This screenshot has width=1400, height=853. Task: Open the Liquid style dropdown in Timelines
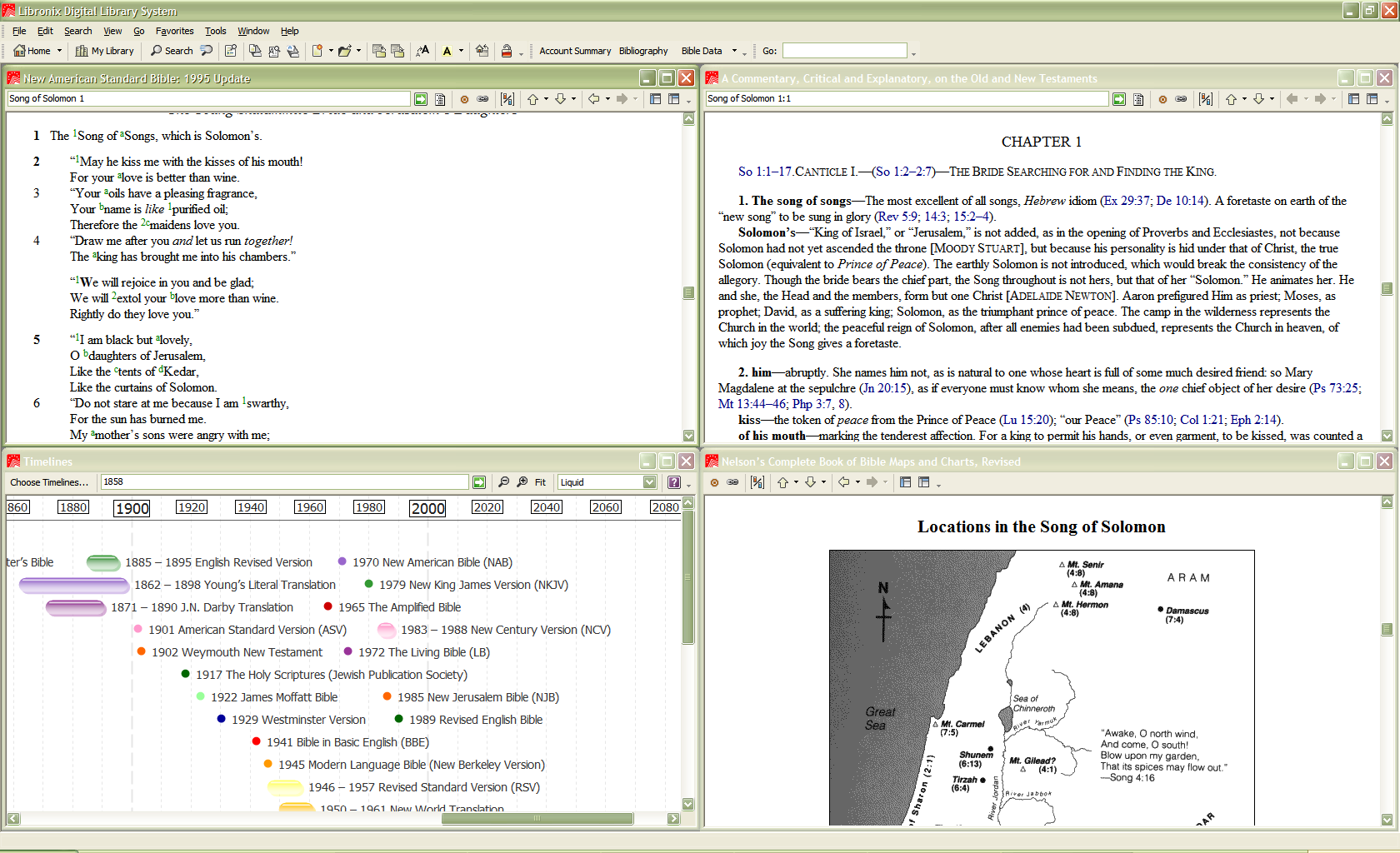[649, 482]
